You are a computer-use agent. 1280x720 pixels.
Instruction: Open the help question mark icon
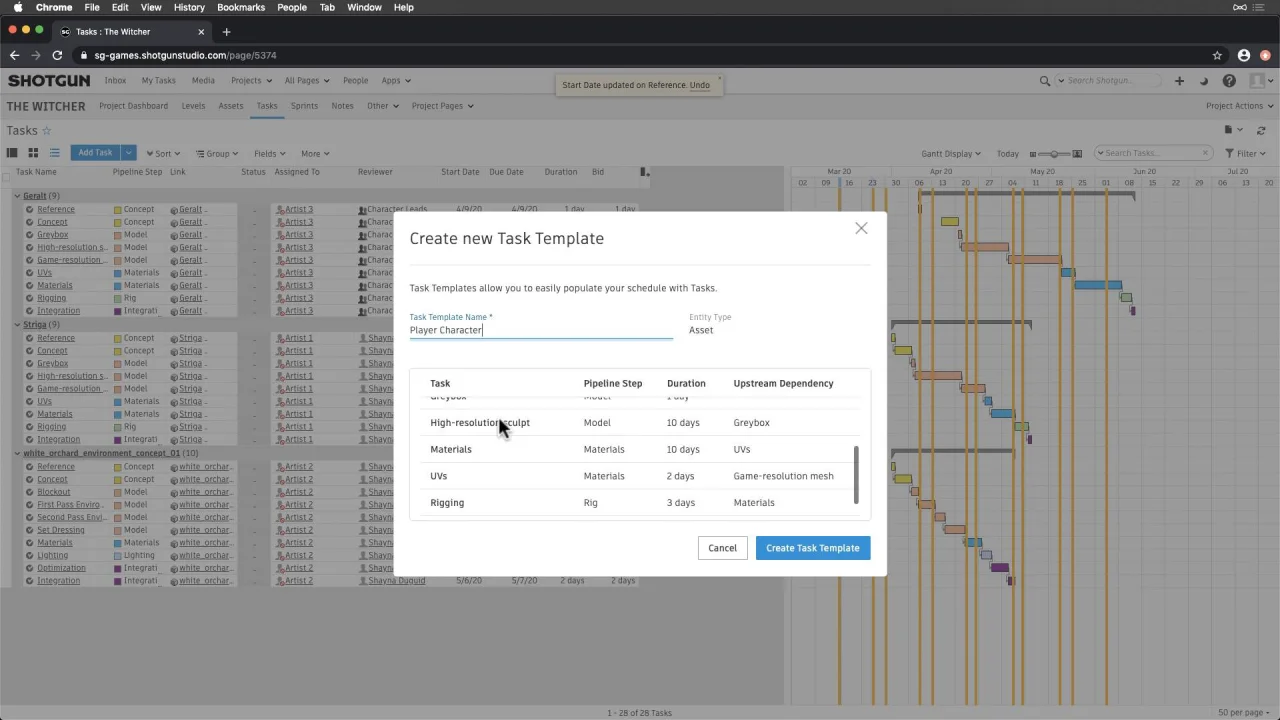[1229, 81]
